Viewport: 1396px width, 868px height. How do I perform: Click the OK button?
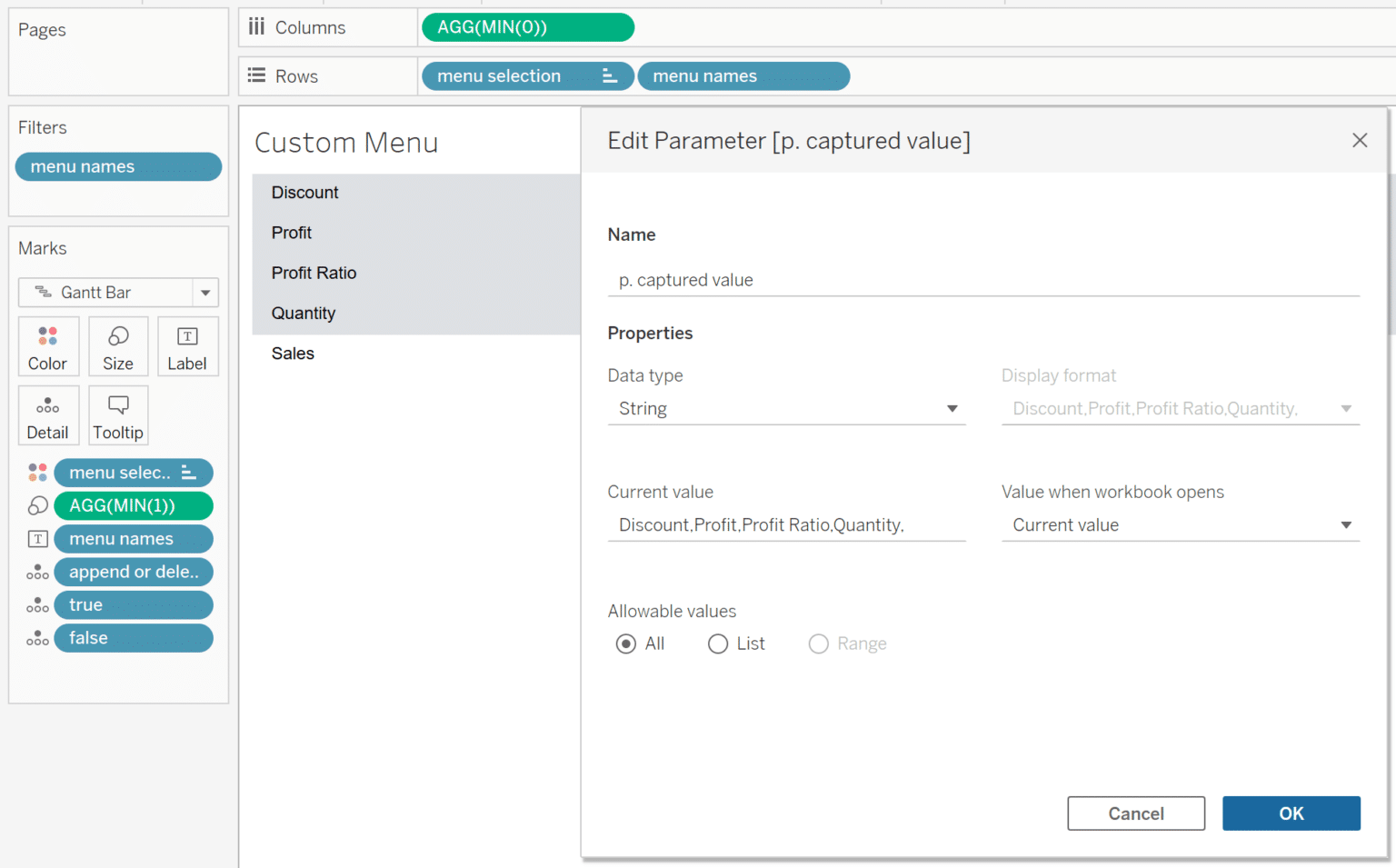coord(1291,813)
